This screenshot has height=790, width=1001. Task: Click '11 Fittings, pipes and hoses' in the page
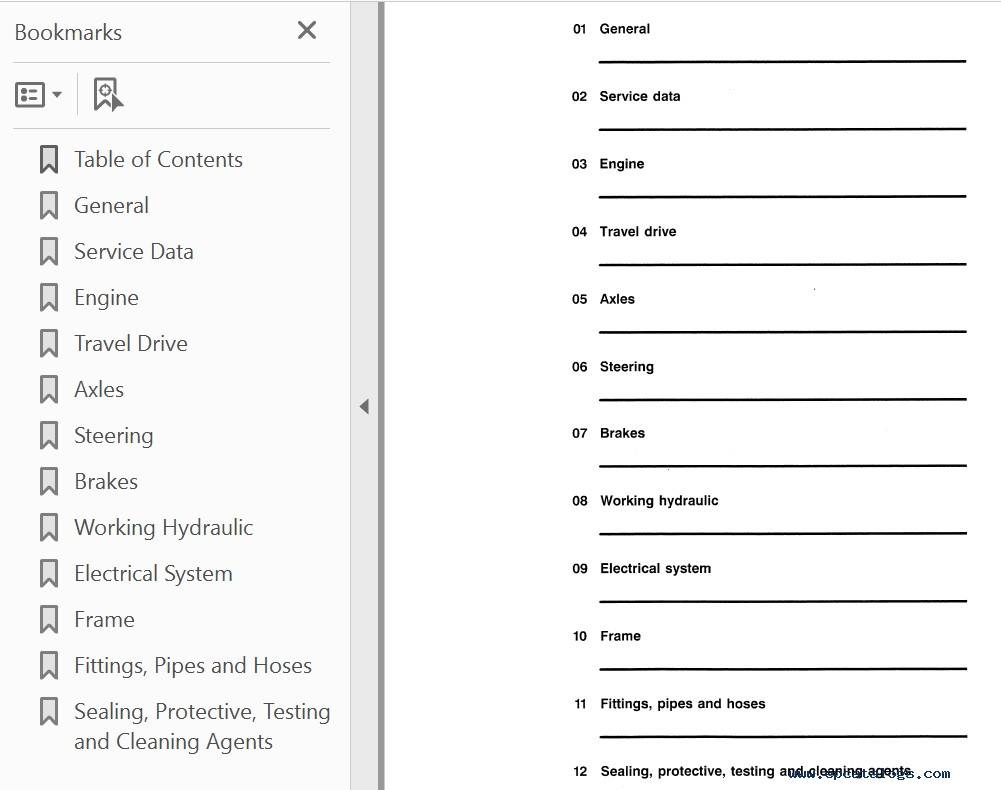pos(670,704)
